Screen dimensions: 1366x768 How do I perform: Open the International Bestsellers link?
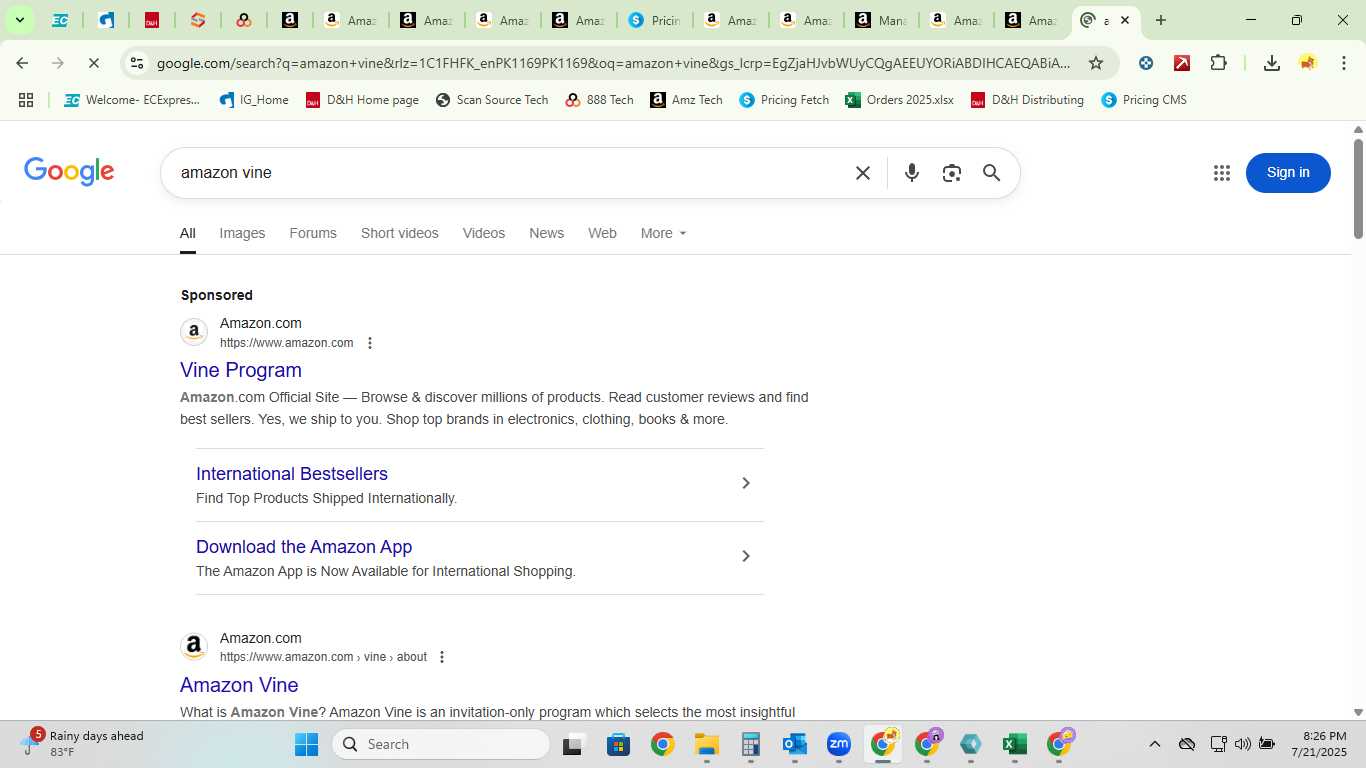pyautogui.click(x=292, y=474)
